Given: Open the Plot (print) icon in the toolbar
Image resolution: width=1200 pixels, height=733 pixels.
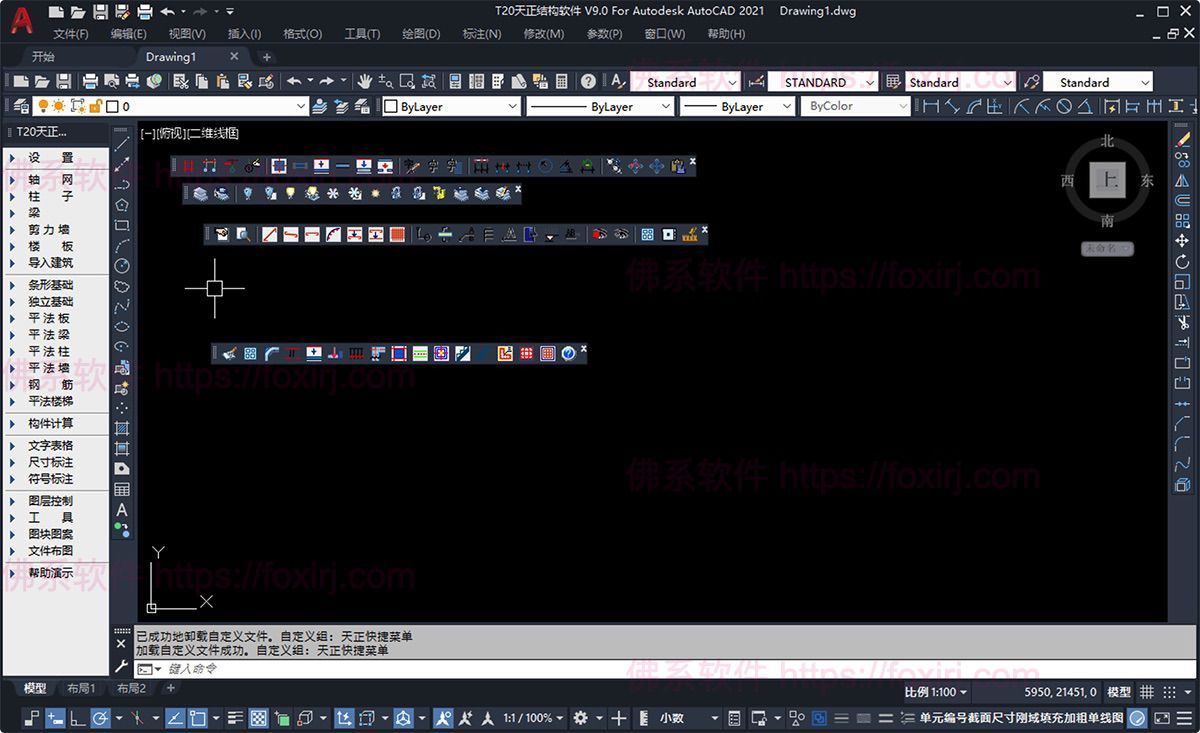Looking at the screenshot, I should [88, 82].
